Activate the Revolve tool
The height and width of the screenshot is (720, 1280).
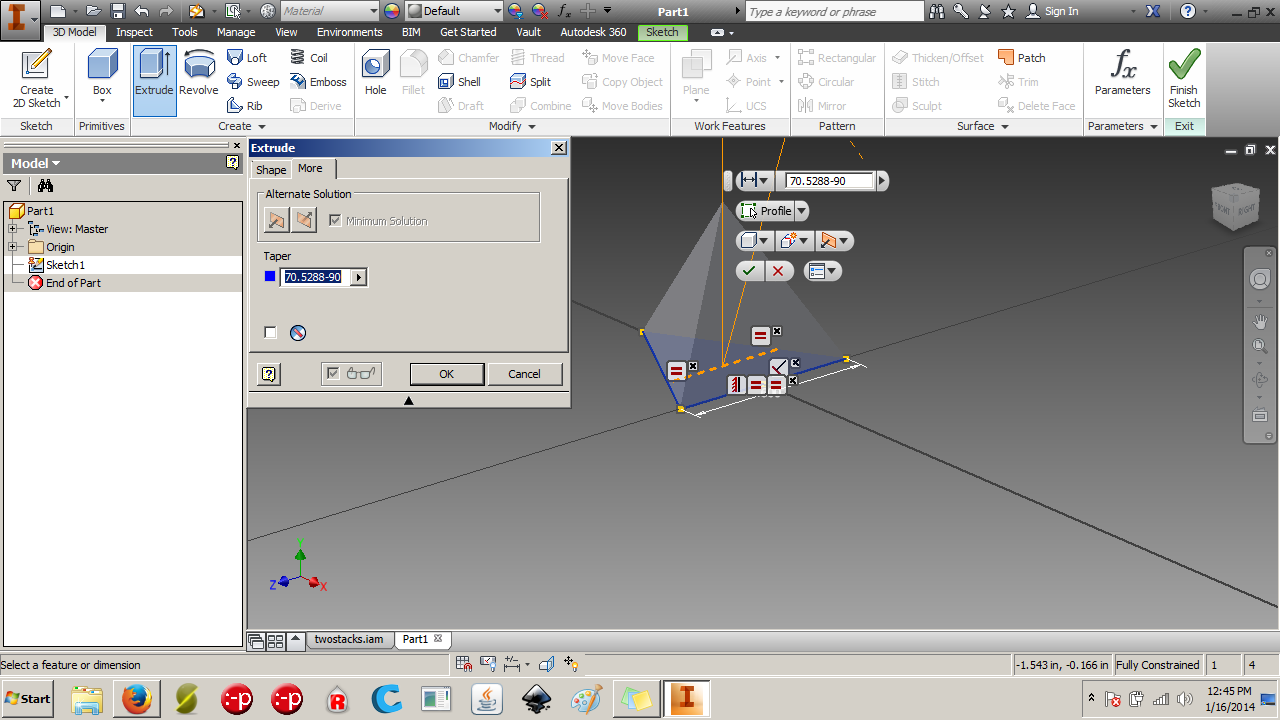point(198,75)
